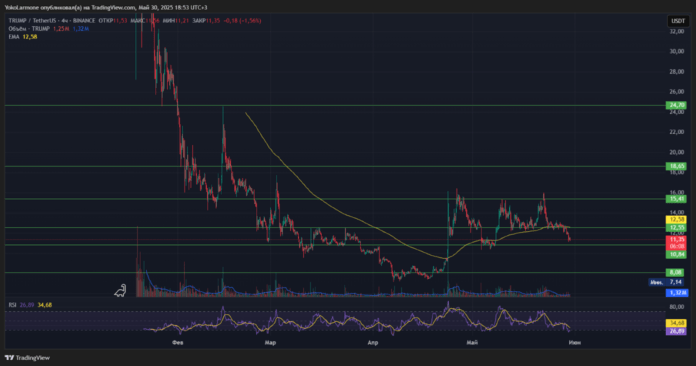This screenshot has width=696, height=366.
Task: Click the 26,00 price axis tick
Action: point(676,92)
